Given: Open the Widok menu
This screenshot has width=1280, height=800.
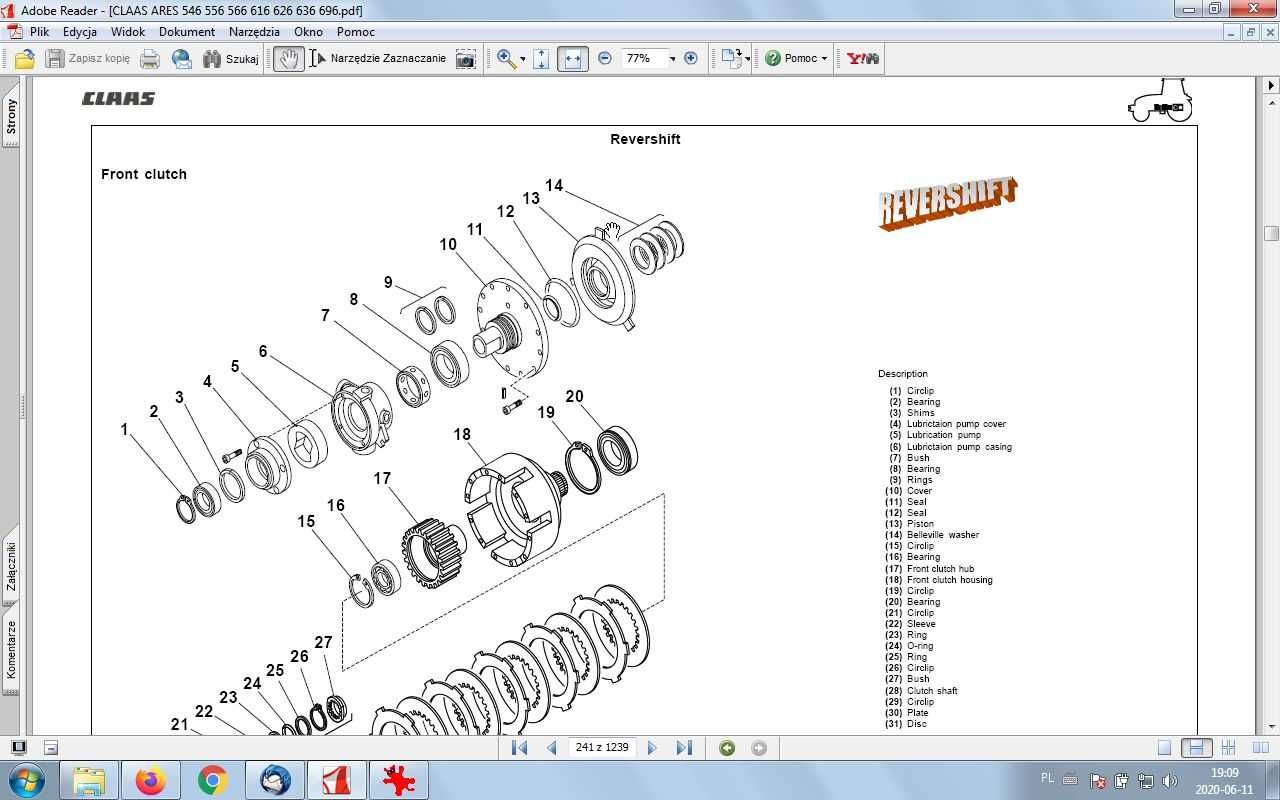Looking at the screenshot, I should click(128, 31).
